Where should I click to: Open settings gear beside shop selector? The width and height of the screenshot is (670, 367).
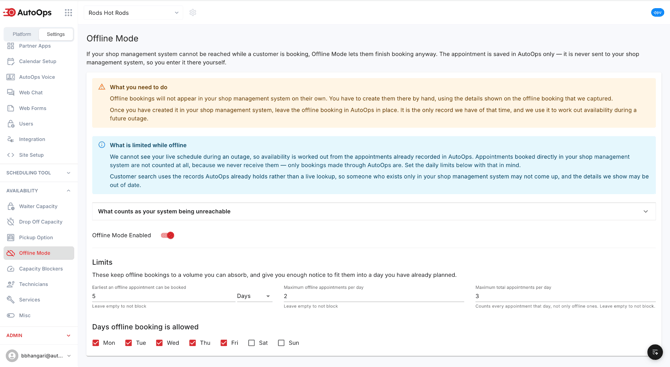click(193, 13)
